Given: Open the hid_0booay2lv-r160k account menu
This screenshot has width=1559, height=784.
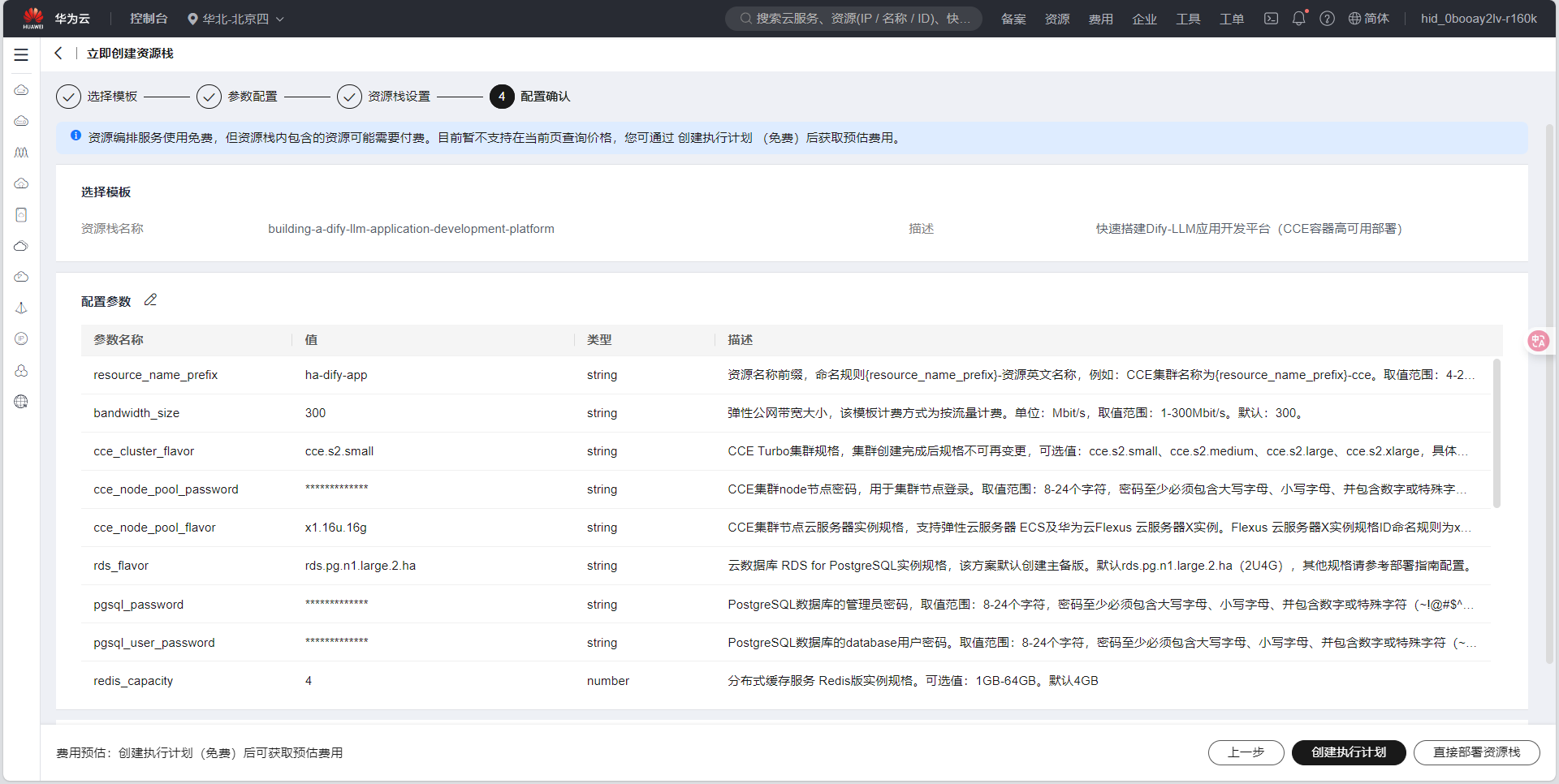Looking at the screenshot, I should (1479, 19).
